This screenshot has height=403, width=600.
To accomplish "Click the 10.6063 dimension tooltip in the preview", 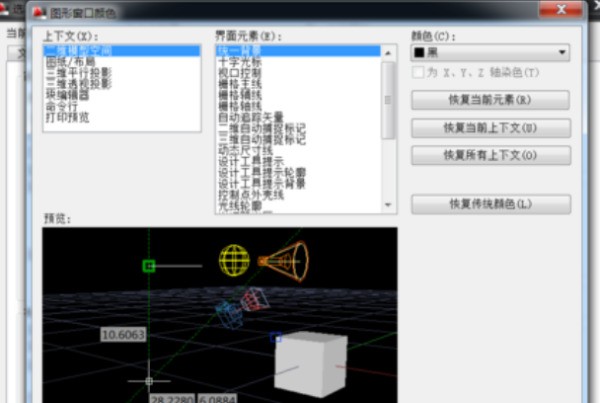I will coord(123,335).
